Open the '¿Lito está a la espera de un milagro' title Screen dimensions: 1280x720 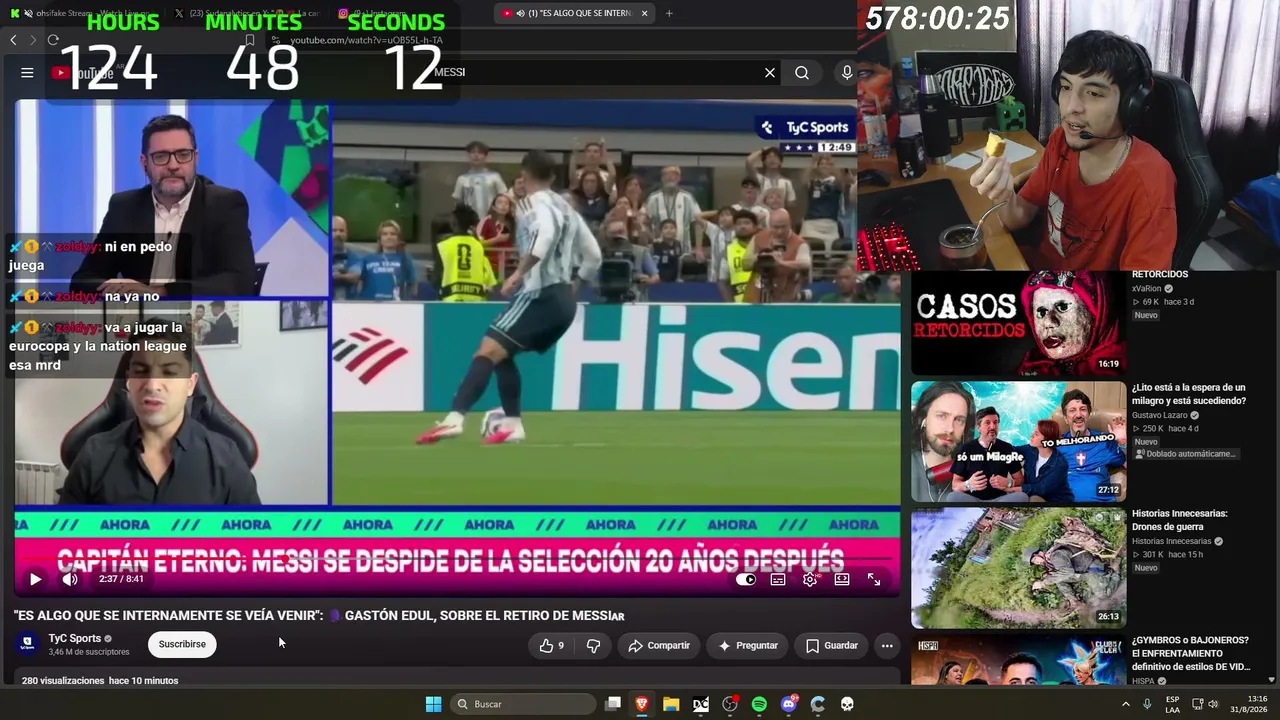click(x=1189, y=394)
